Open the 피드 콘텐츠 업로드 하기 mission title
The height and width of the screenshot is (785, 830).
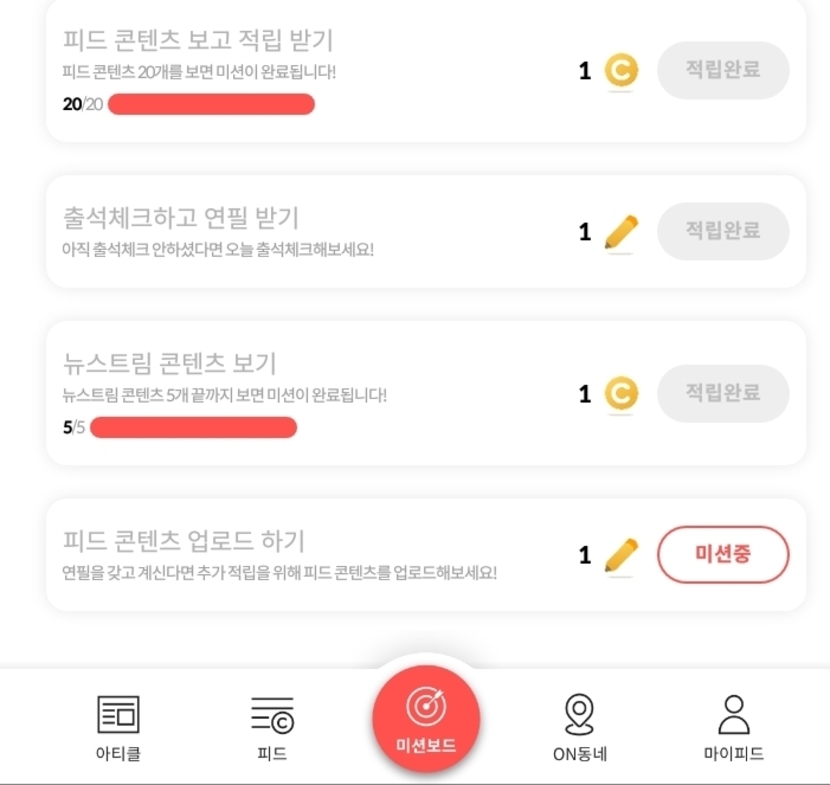coord(184,541)
